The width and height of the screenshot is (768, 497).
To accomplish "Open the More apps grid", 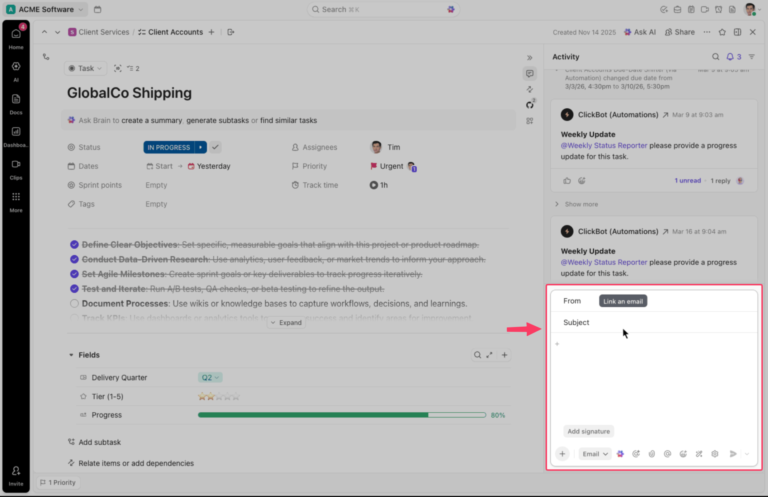I will 16,201.
